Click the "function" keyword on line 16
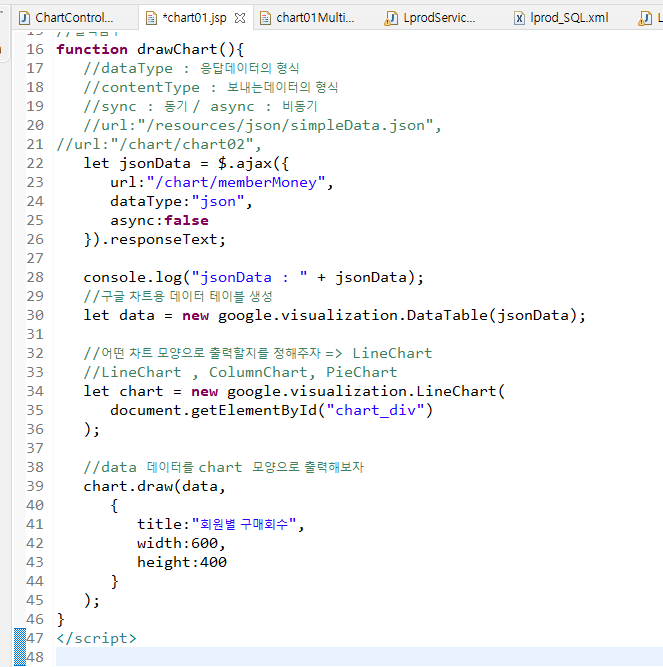Image resolution: width=663 pixels, height=667 pixels. point(92,49)
